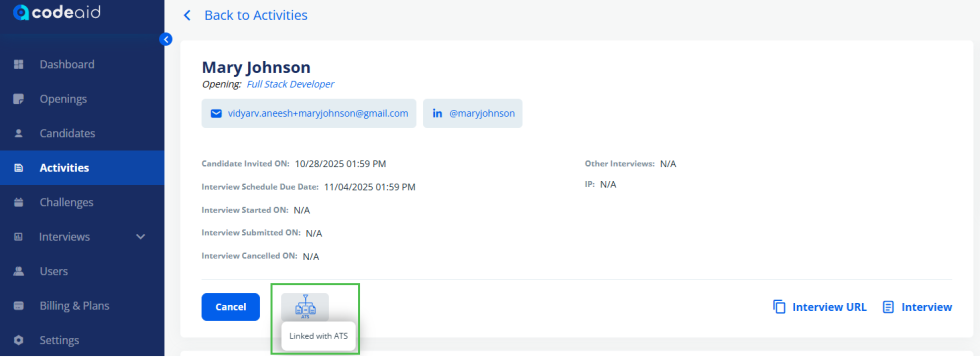Open the Interview link
This screenshot has width=980, height=364.
tap(926, 307)
